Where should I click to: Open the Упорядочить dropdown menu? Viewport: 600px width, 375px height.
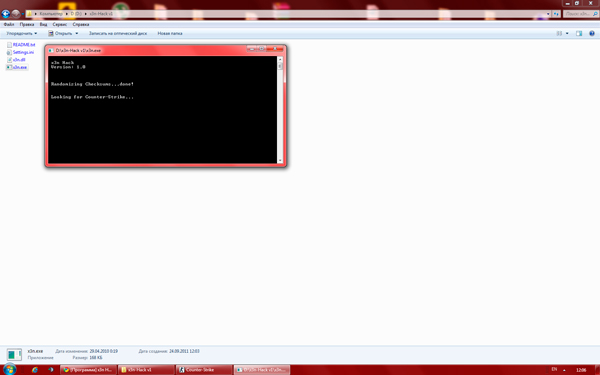(22, 34)
